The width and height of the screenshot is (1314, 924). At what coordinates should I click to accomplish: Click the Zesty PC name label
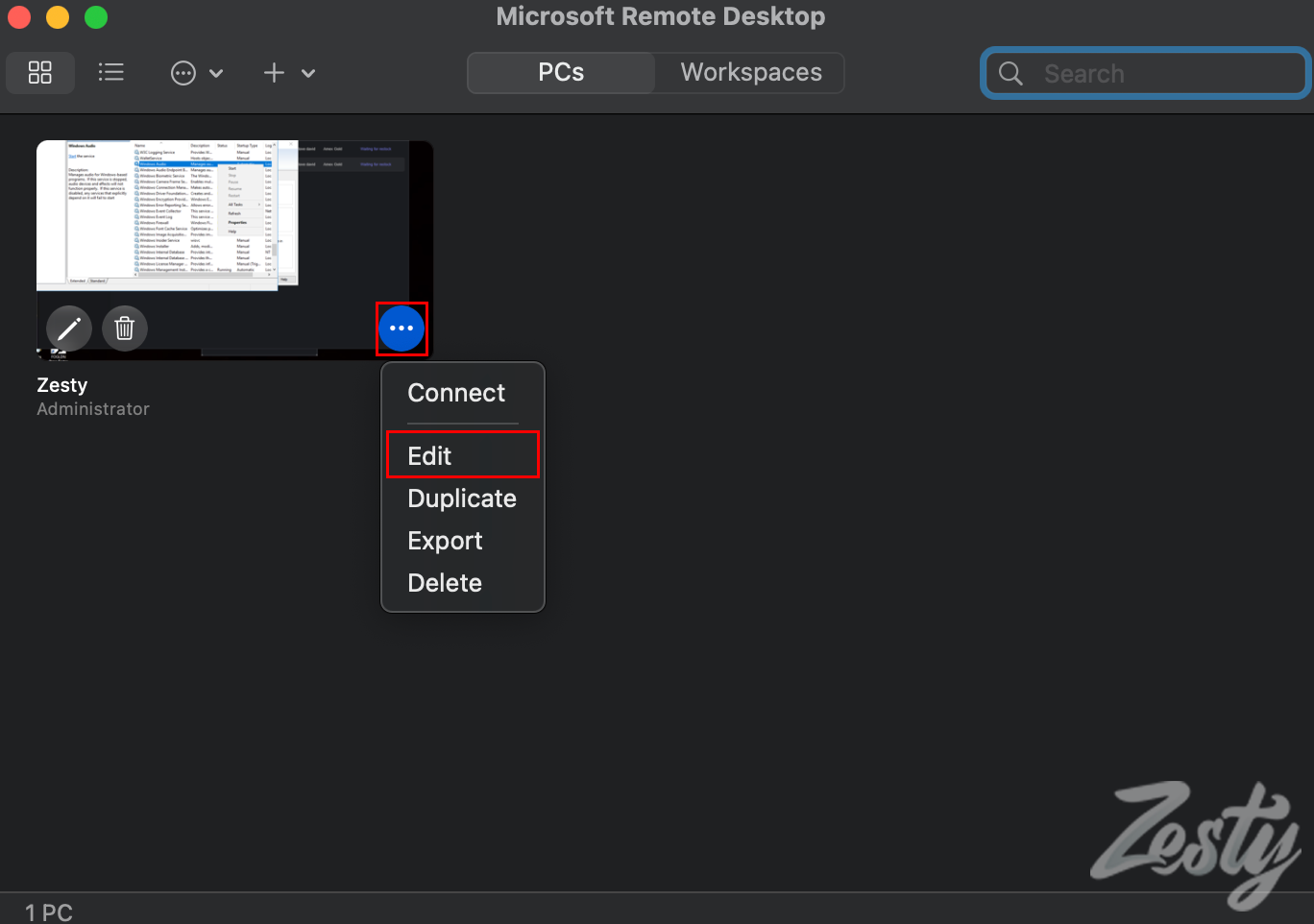62,385
